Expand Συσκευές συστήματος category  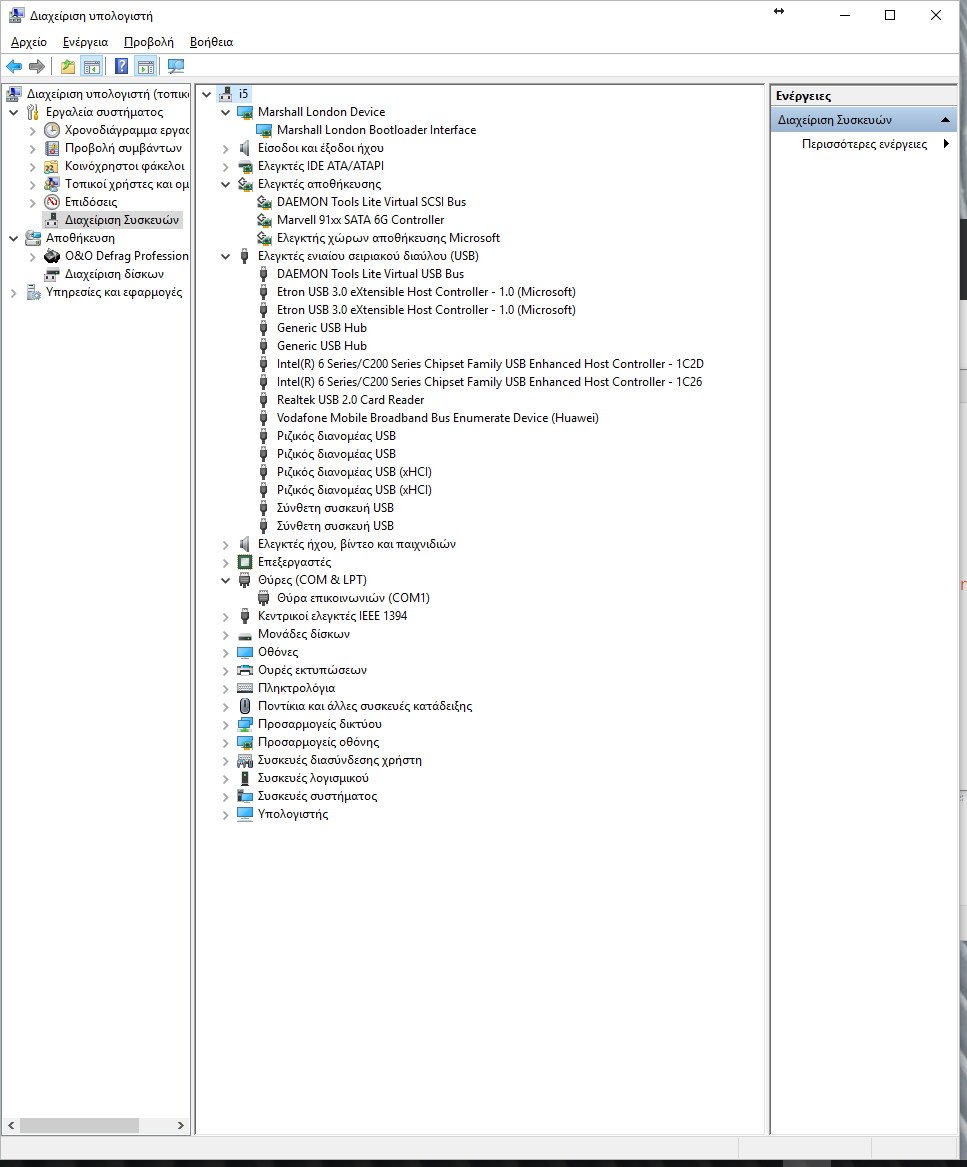[226, 797]
